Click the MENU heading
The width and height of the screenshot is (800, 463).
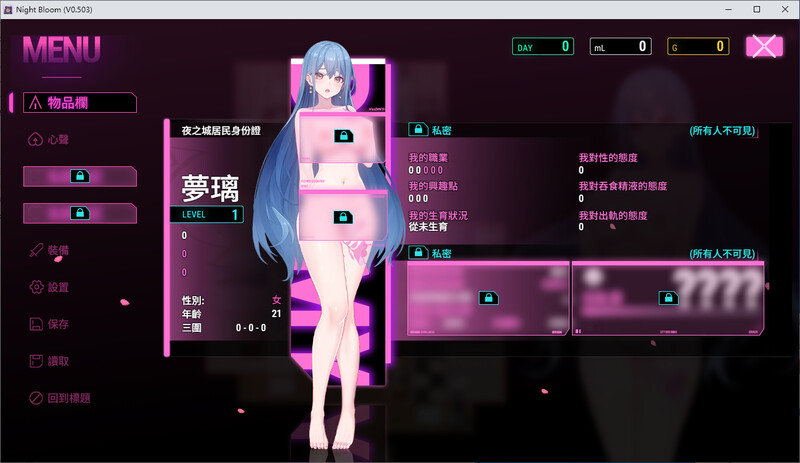tap(61, 50)
